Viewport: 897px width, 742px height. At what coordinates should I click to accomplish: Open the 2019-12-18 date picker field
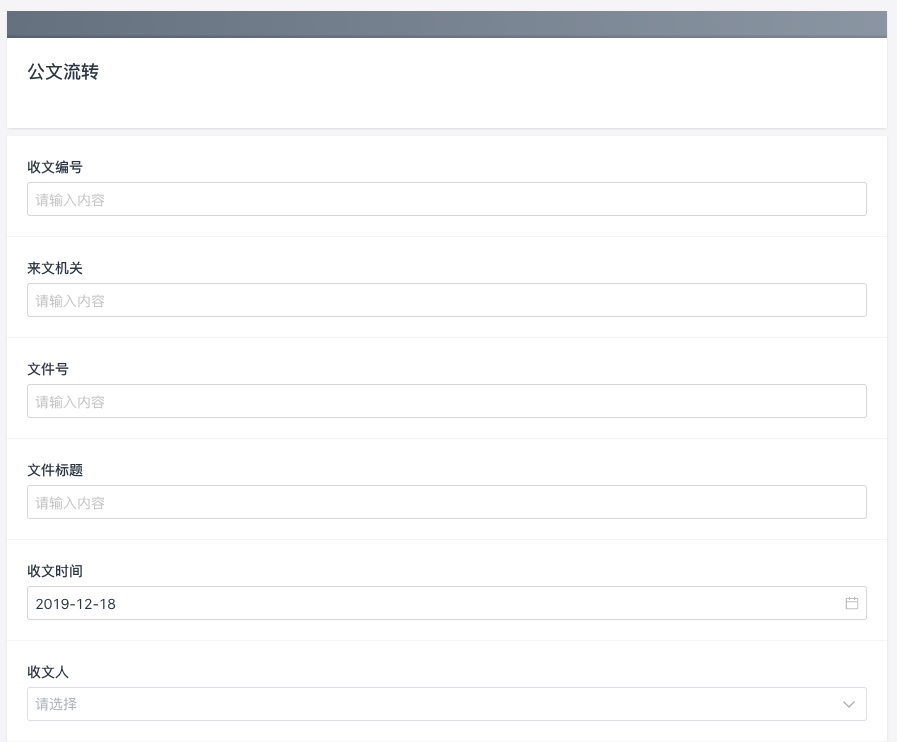[x=447, y=603]
